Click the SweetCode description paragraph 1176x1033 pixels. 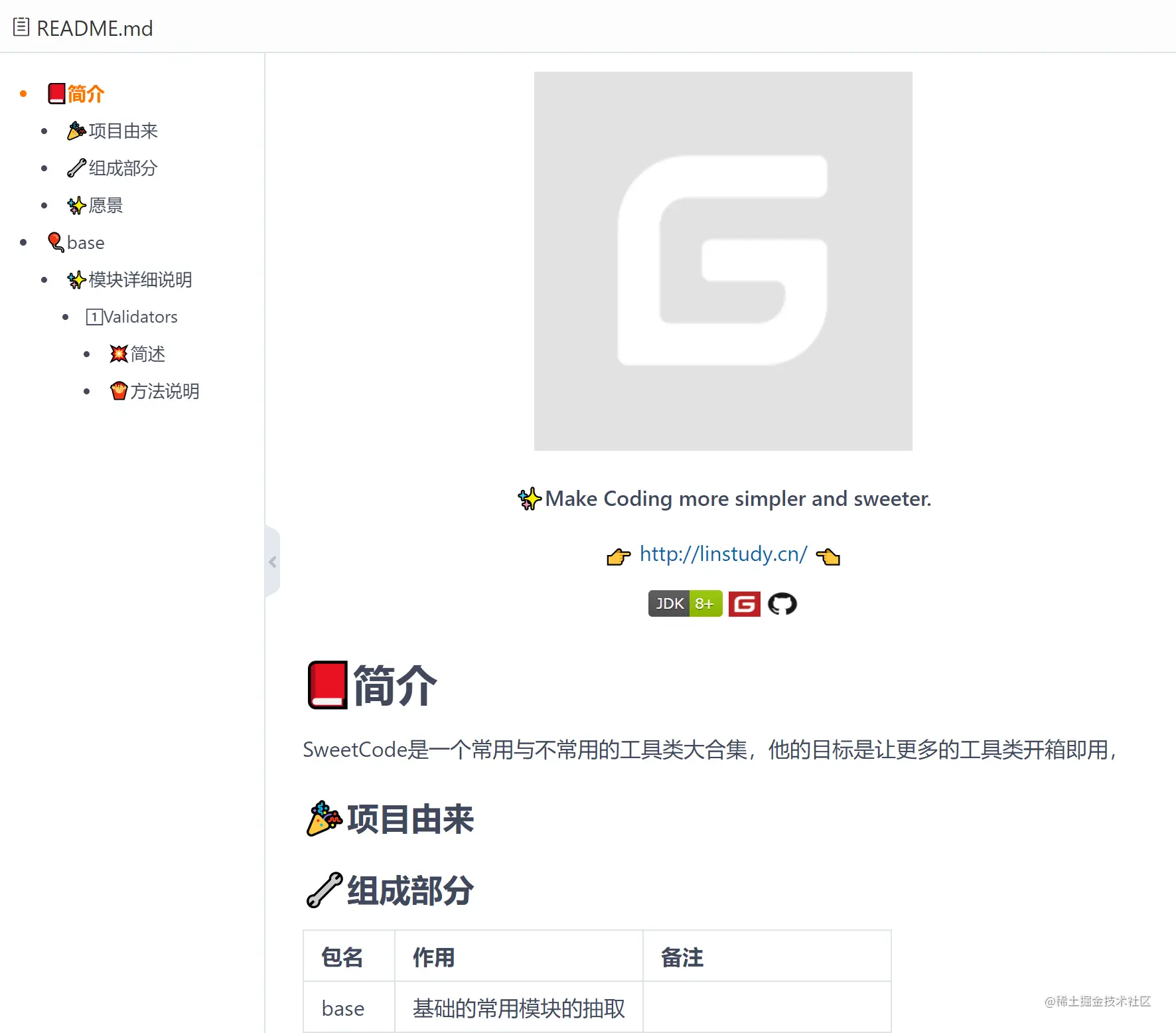(x=711, y=750)
